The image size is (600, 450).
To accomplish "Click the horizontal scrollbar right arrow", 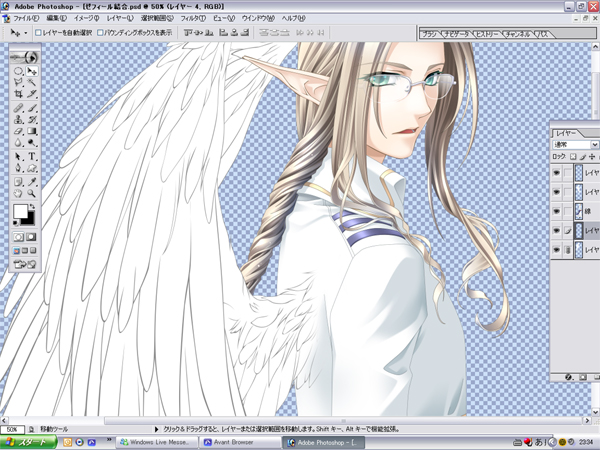I will [587, 421].
